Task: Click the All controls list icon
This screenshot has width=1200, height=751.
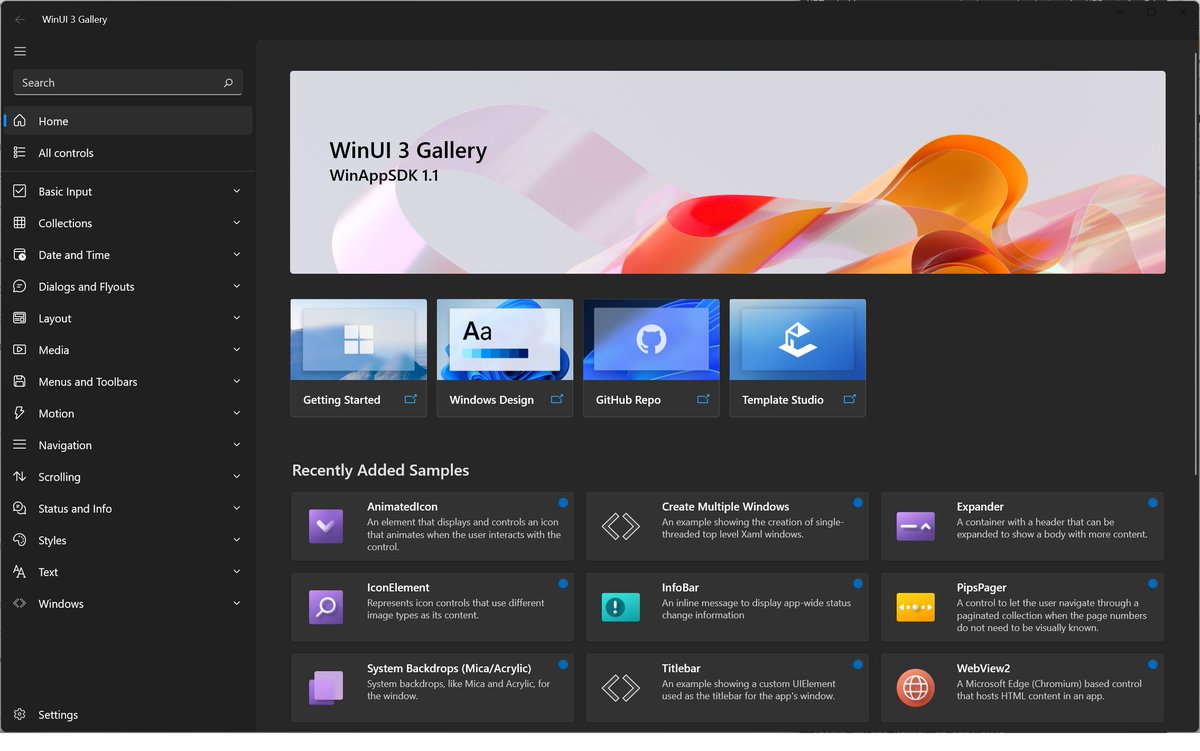Action: pyautogui.click(x=20, y=153)
